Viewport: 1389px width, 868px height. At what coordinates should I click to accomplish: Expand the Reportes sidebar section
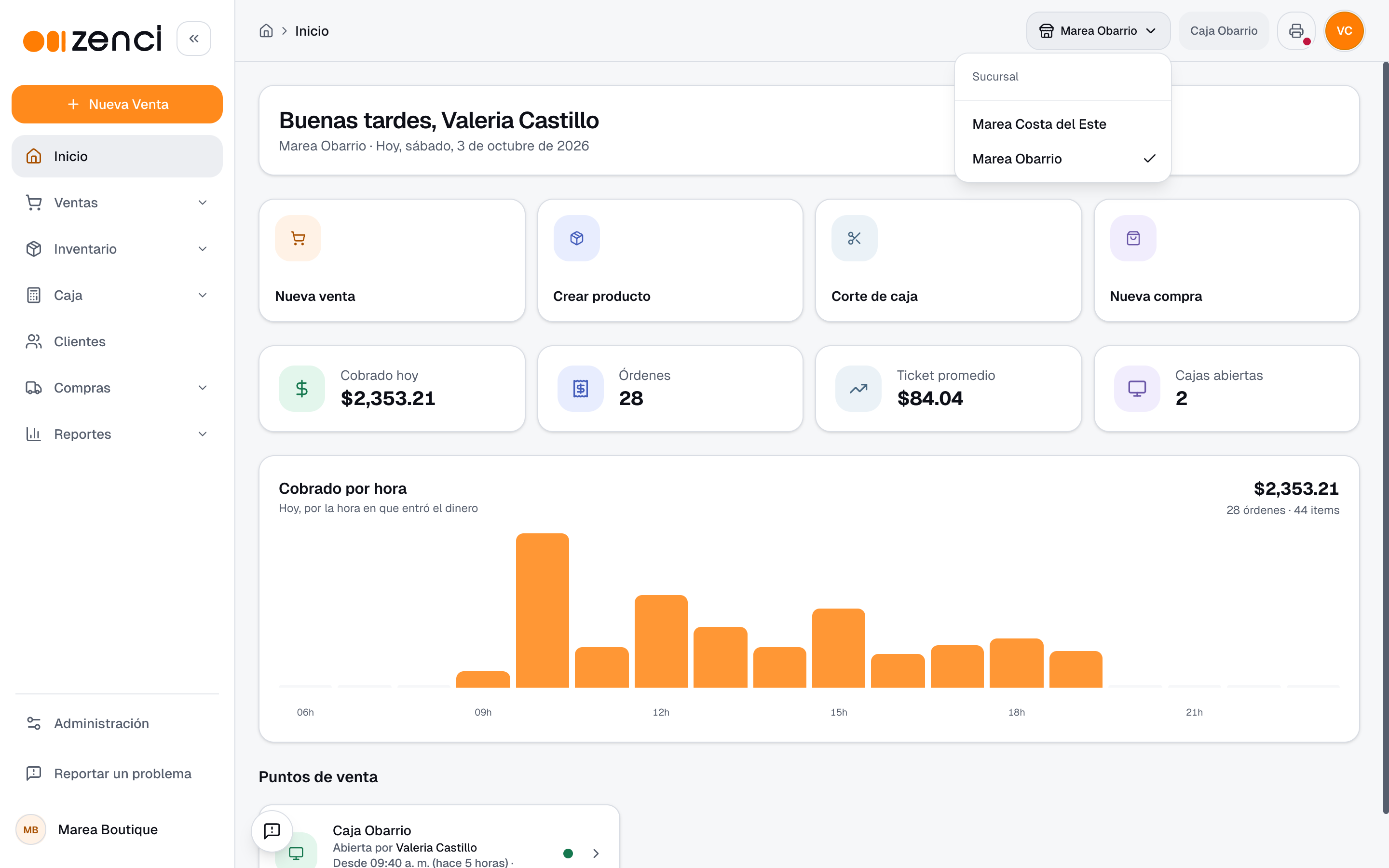(117, 434)
